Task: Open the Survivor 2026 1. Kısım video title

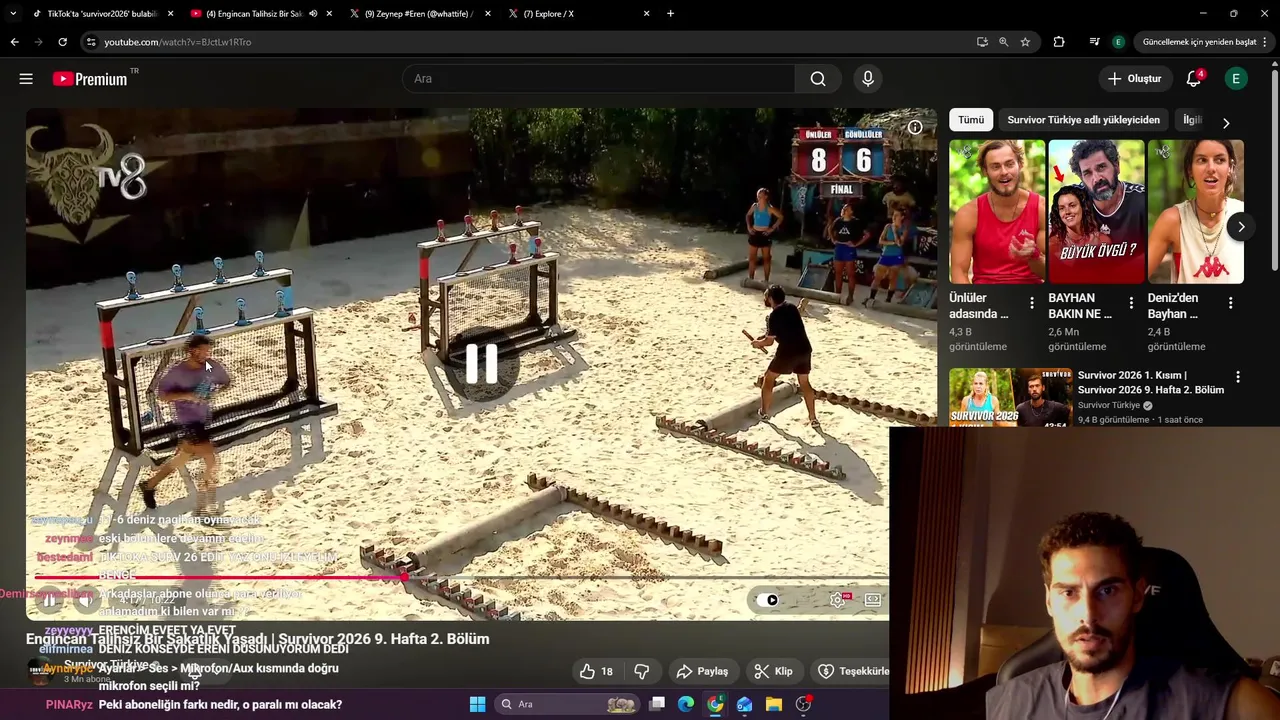Action: (1151, 382)
